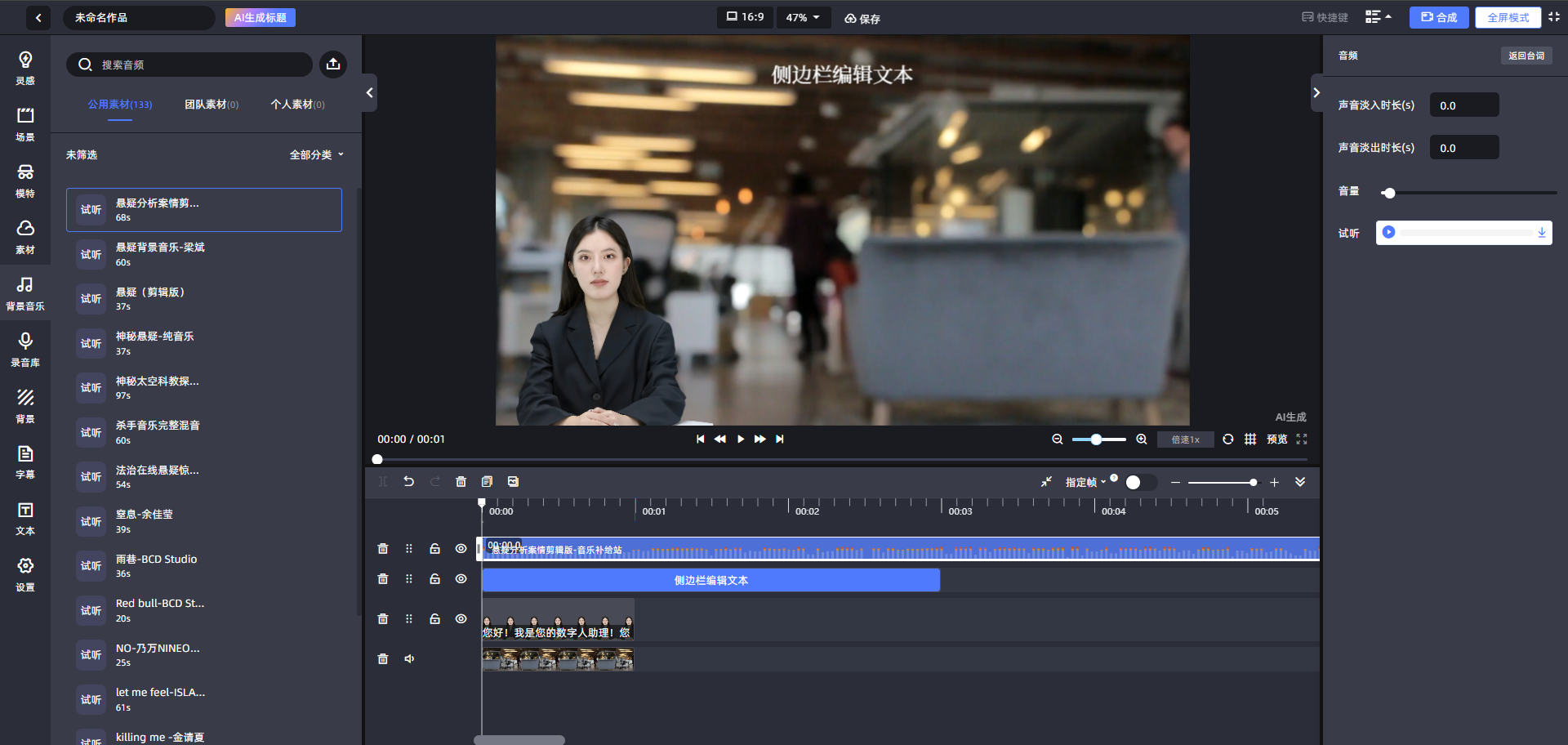This screenshot has width=1568, height=745.
Task: Download the audio from the 试听 player
Action: tap(1542, 233)
